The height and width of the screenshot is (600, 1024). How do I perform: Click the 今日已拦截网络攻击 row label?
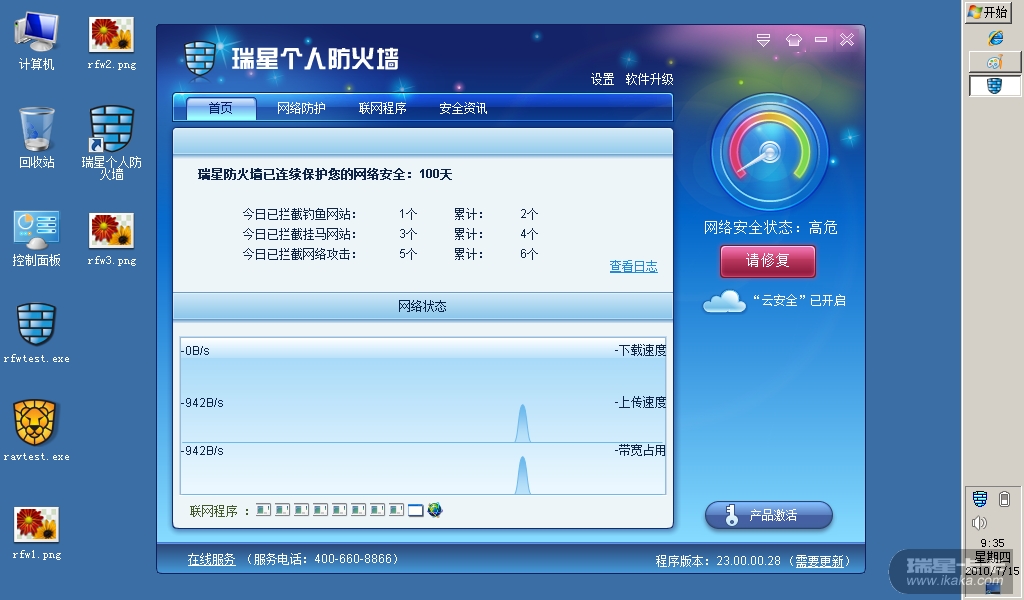point(299,254)
